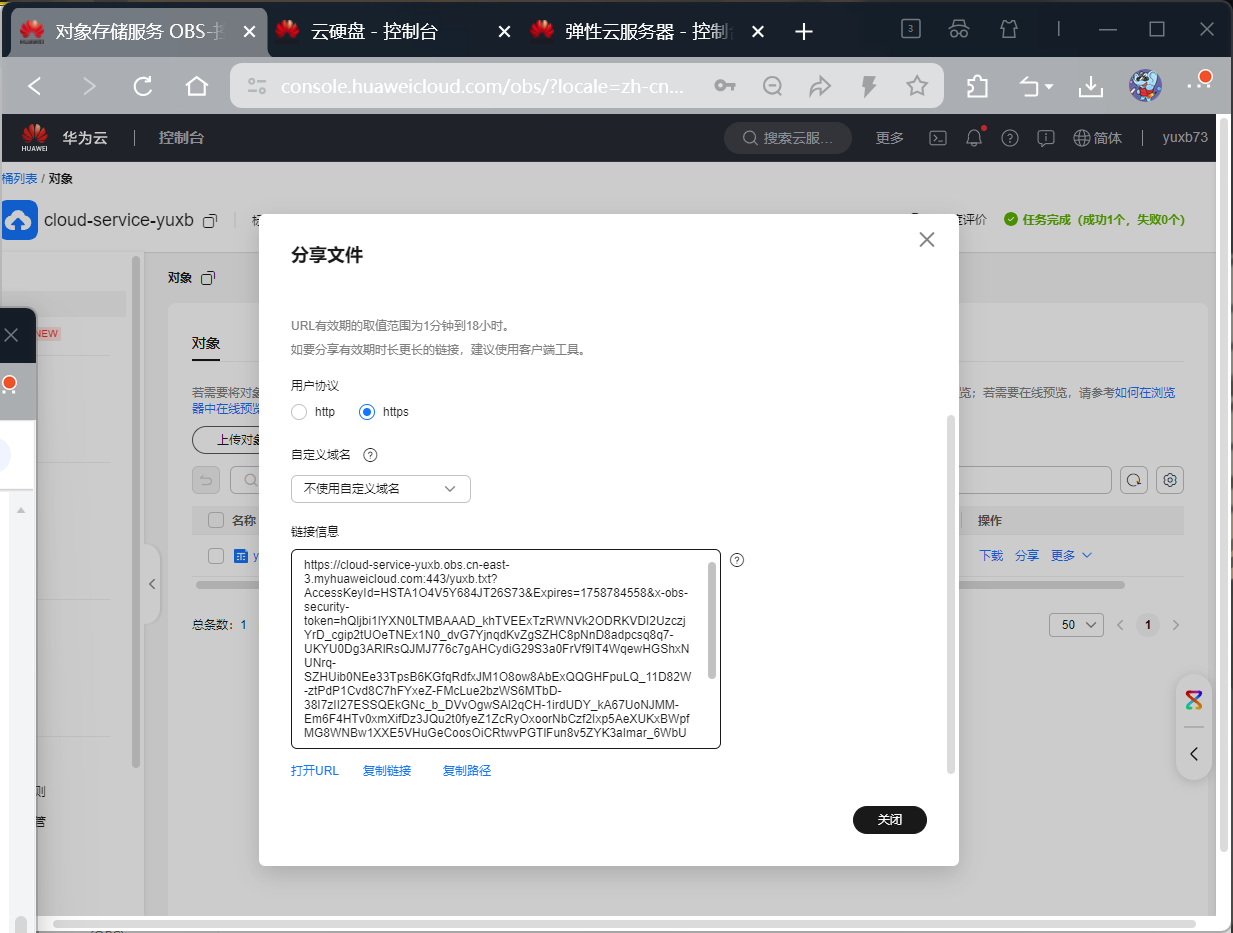The width and height of the screenshot is (1233, 933).
Task: Click page number 1 in pagination
Action: click(1148, 625)
